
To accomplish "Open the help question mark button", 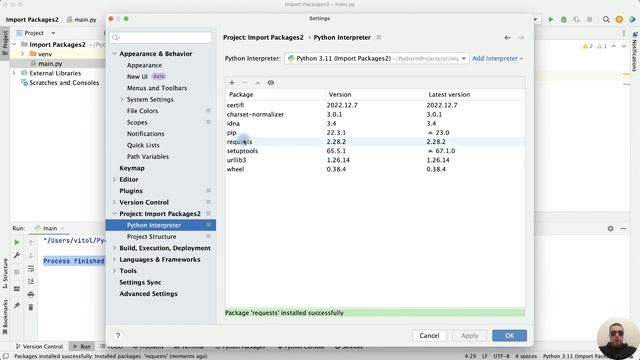I will [118, 336].
